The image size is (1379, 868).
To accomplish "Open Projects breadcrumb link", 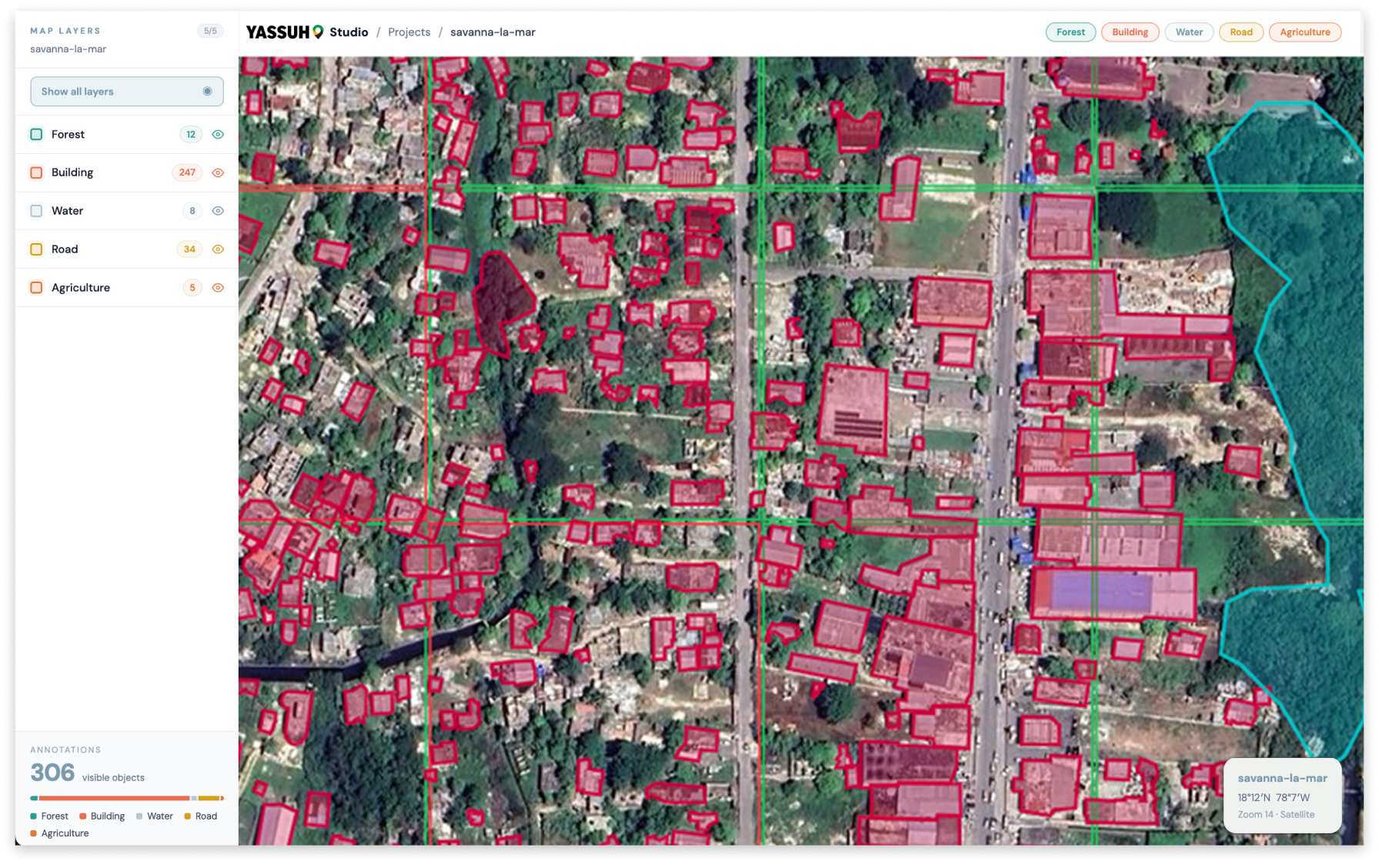I will point(409,32).
